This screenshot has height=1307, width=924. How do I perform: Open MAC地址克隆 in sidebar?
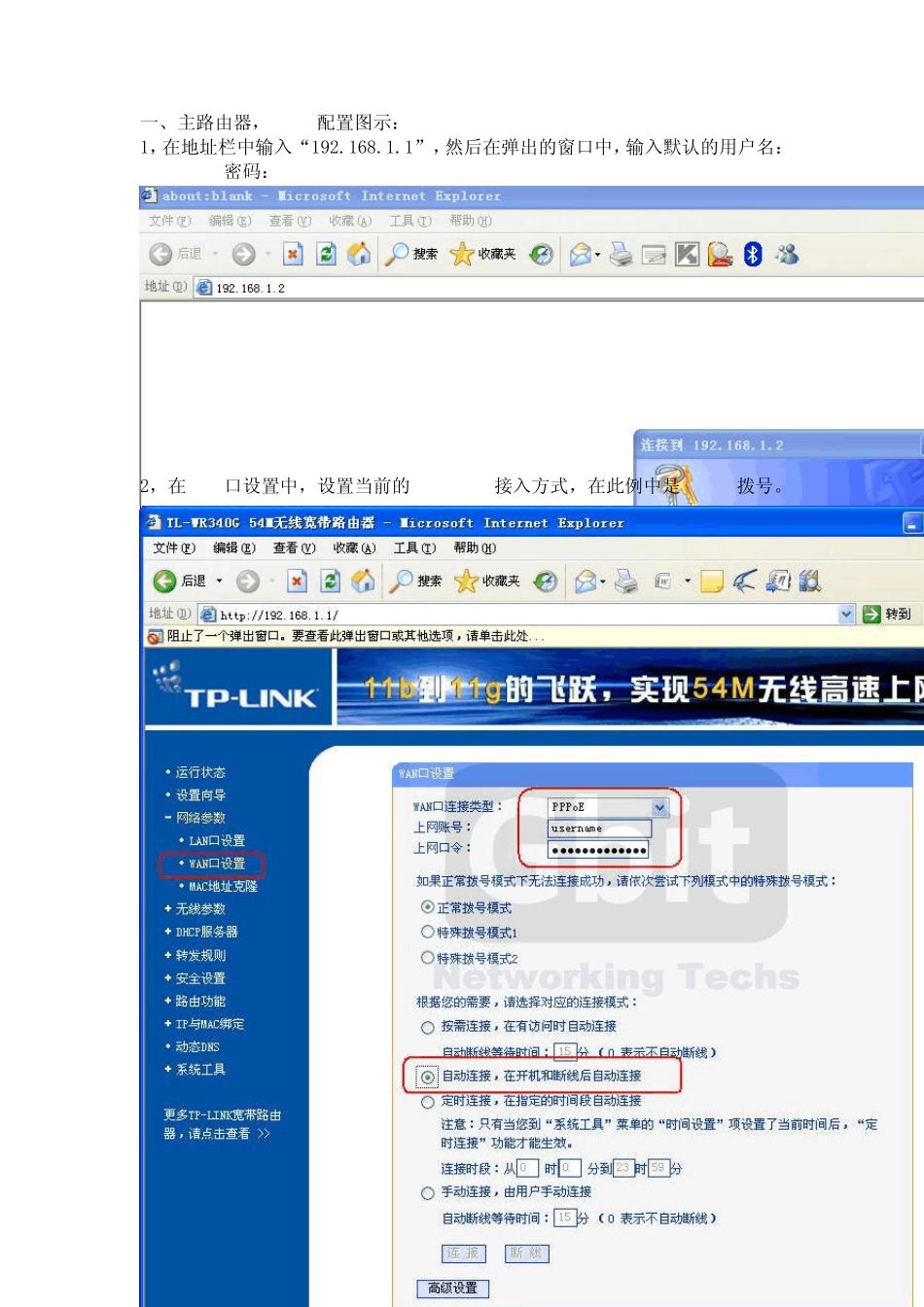(x=223, y=886)
